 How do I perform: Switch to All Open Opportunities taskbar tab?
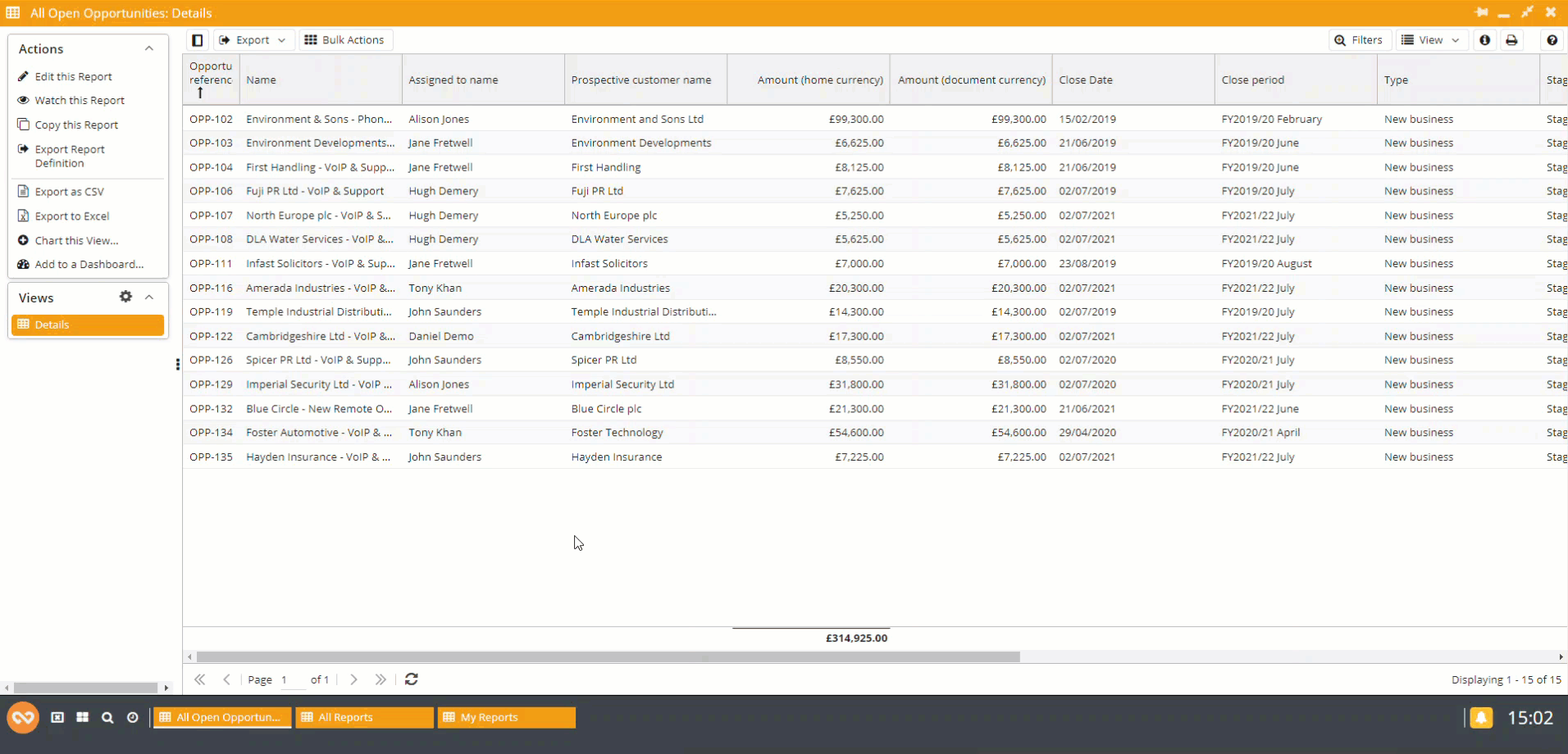[x=222, y=717]
